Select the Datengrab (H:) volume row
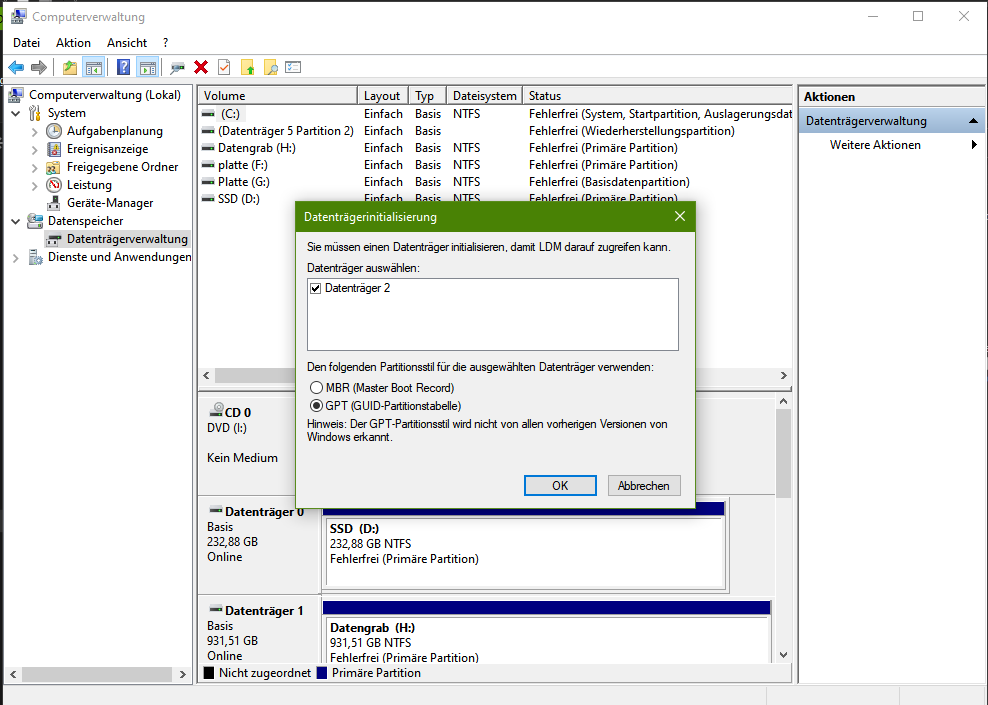988x705 pixels. (495, 148)
